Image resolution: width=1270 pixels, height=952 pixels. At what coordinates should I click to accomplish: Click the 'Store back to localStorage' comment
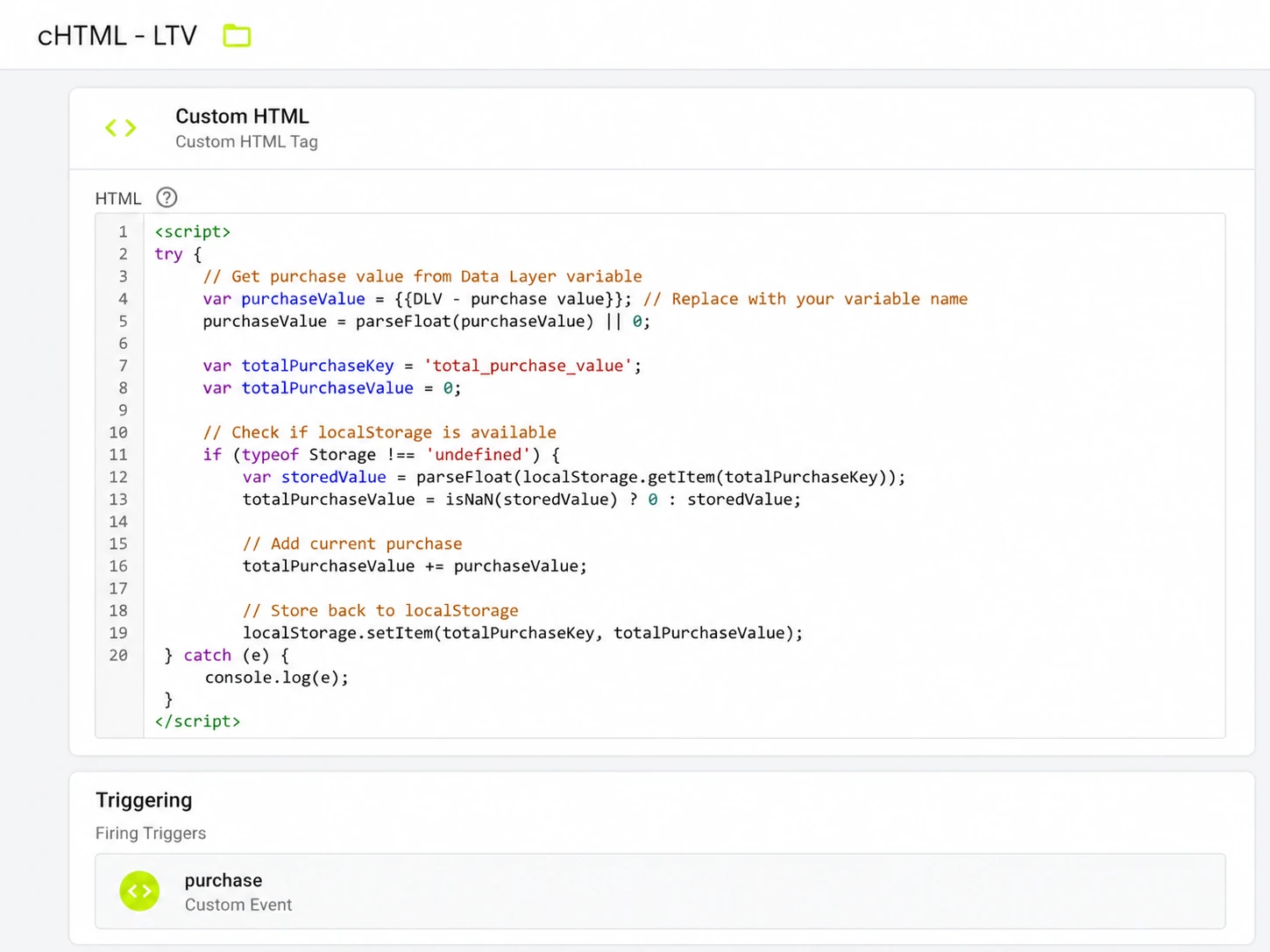tap(380, 611)
